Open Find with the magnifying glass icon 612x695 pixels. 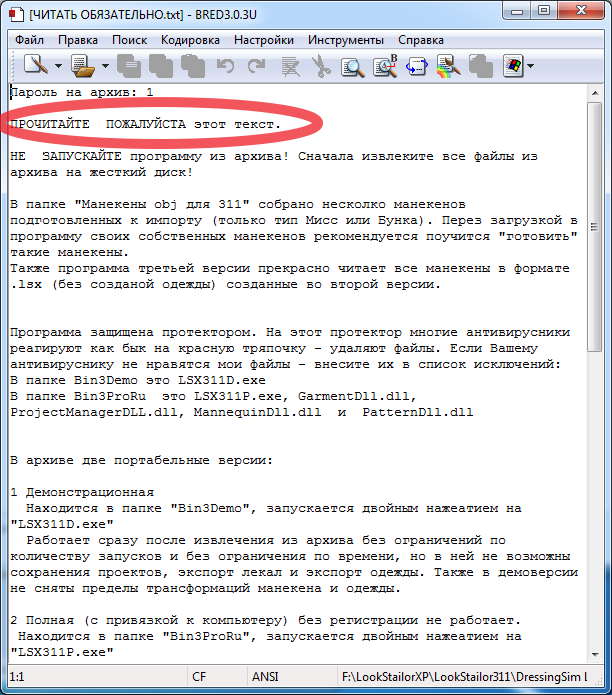pyautogui.click(x=353, y=66)
